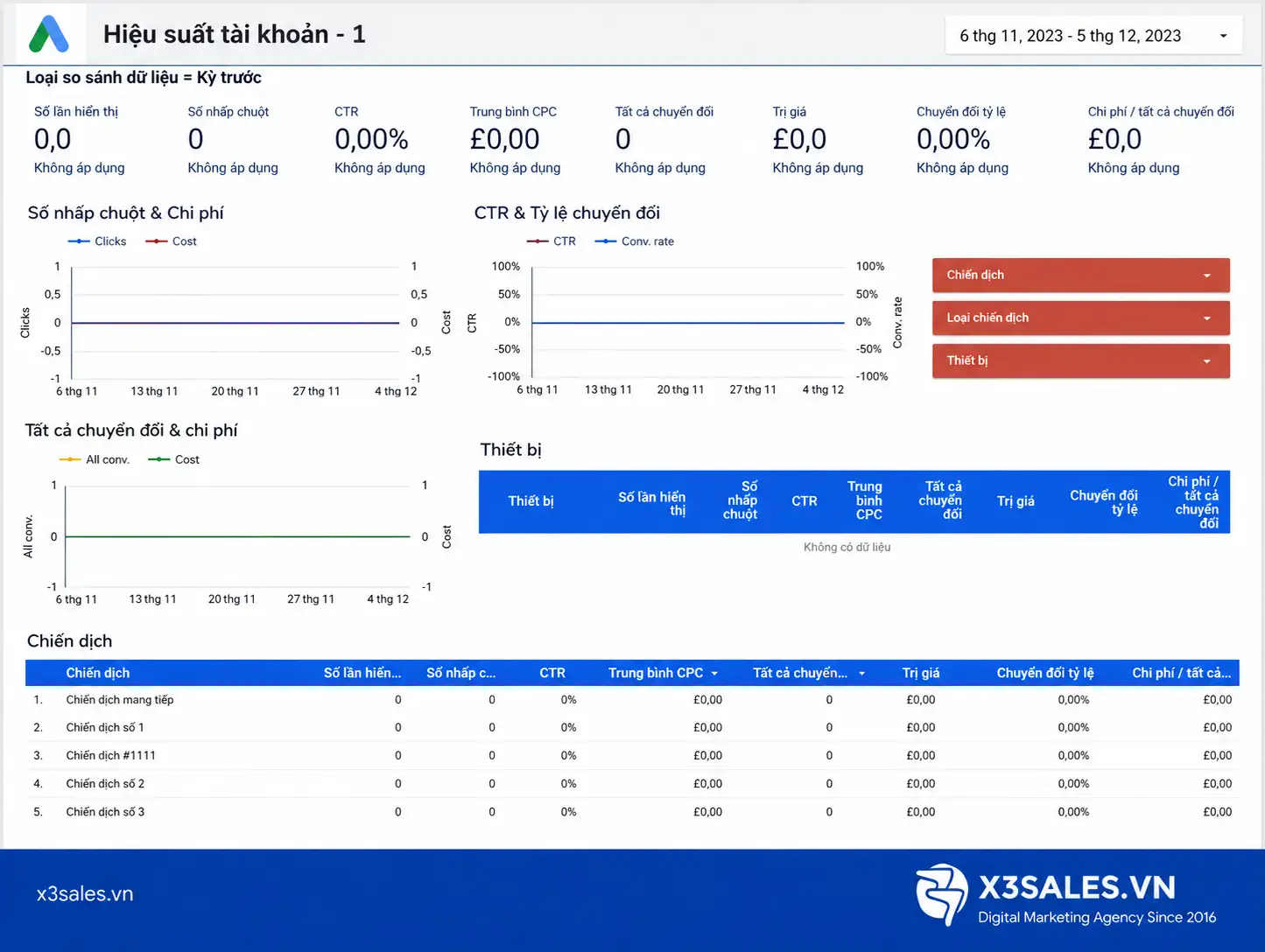
Task: Toggle CTR series in legend
Action: click(x=552, y=241)
